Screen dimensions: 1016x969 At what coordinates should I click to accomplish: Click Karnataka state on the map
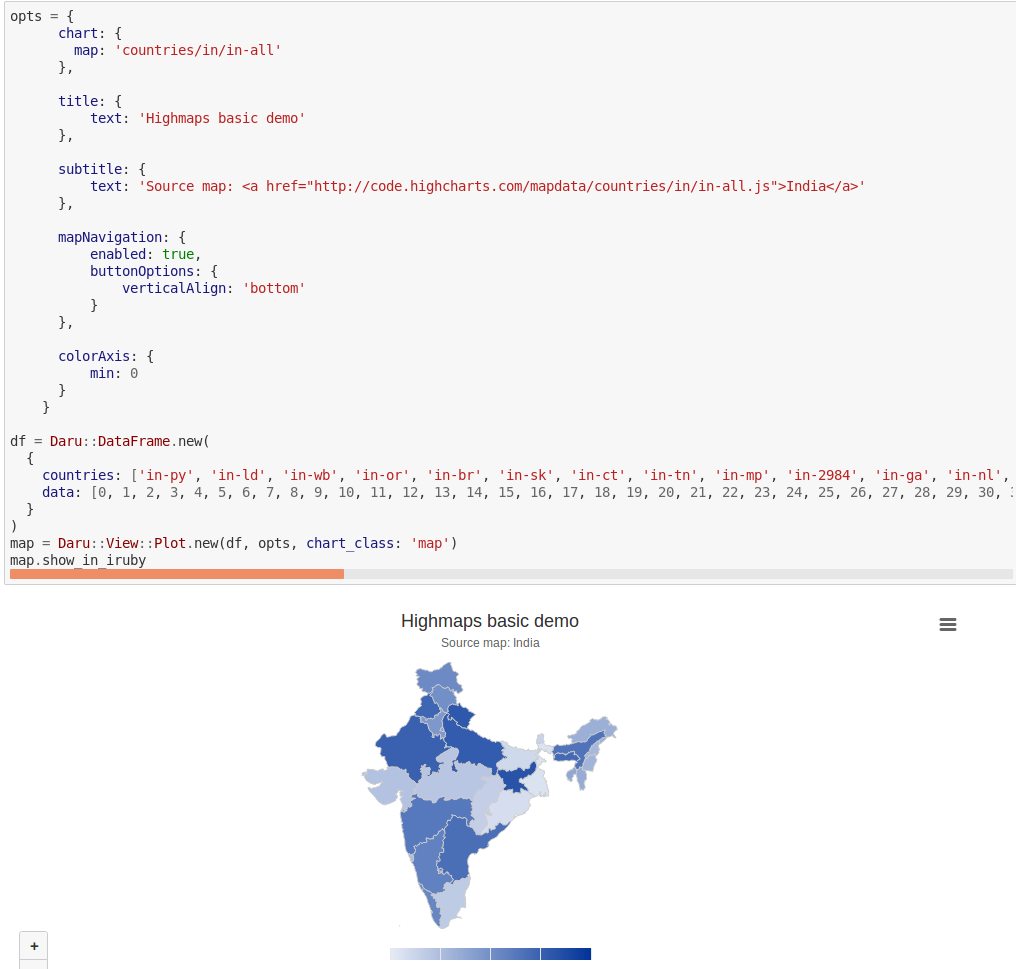(428, 862)
